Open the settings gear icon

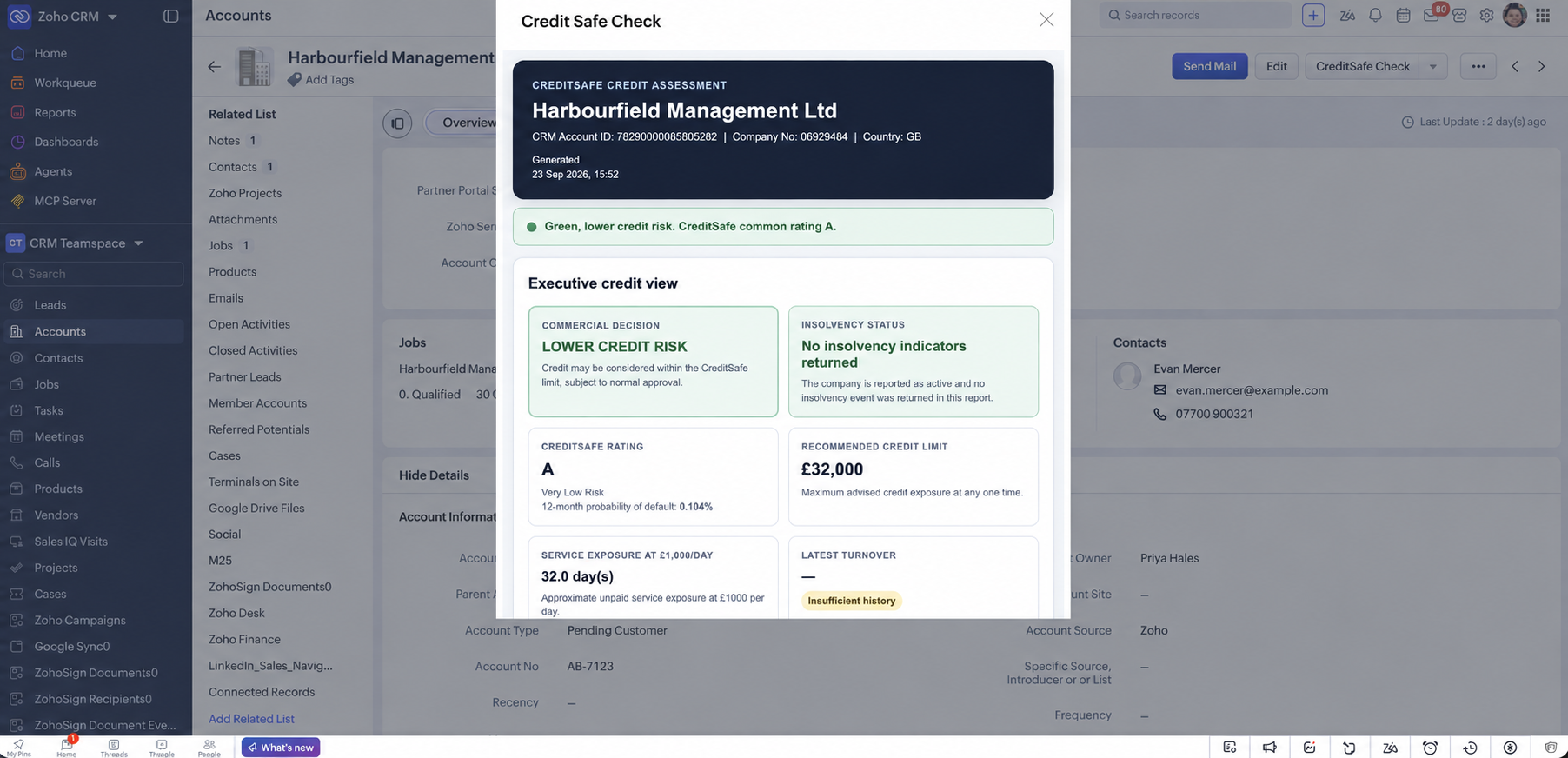coord(1487,15)
